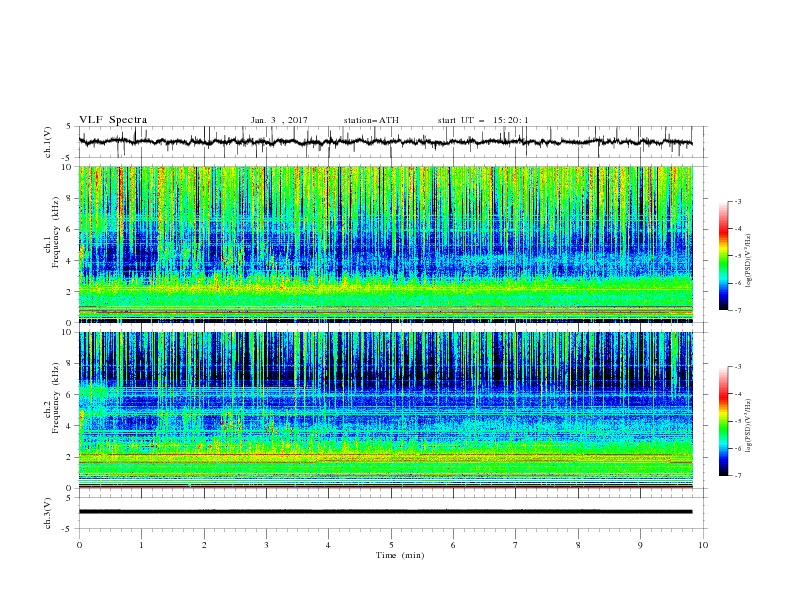The image size is (792, 612).
Task: Click the "8" tick on ch.1 frequency axis
Action: pyautogui.click(x=70, y=198)
